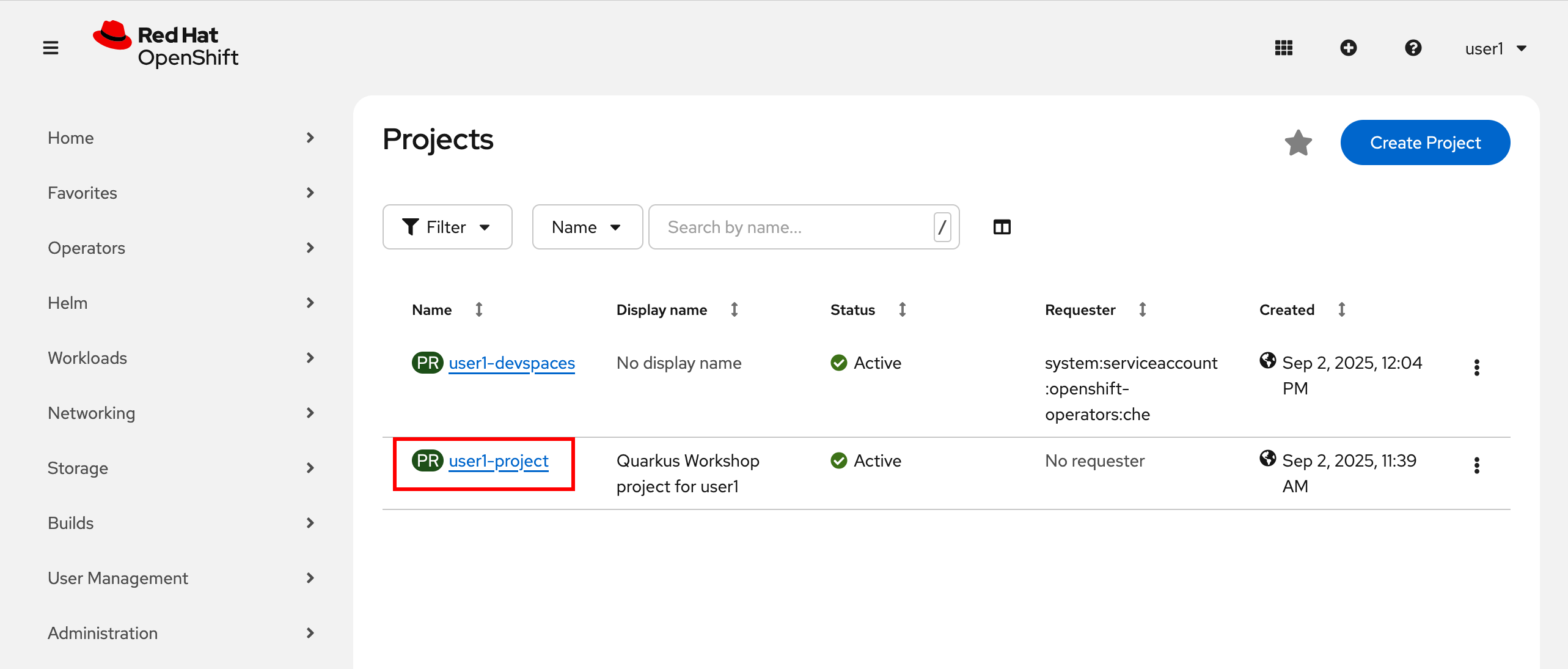1568x669 pixels.
Task: Open the user1 account dropdown
Action: 1495,49
